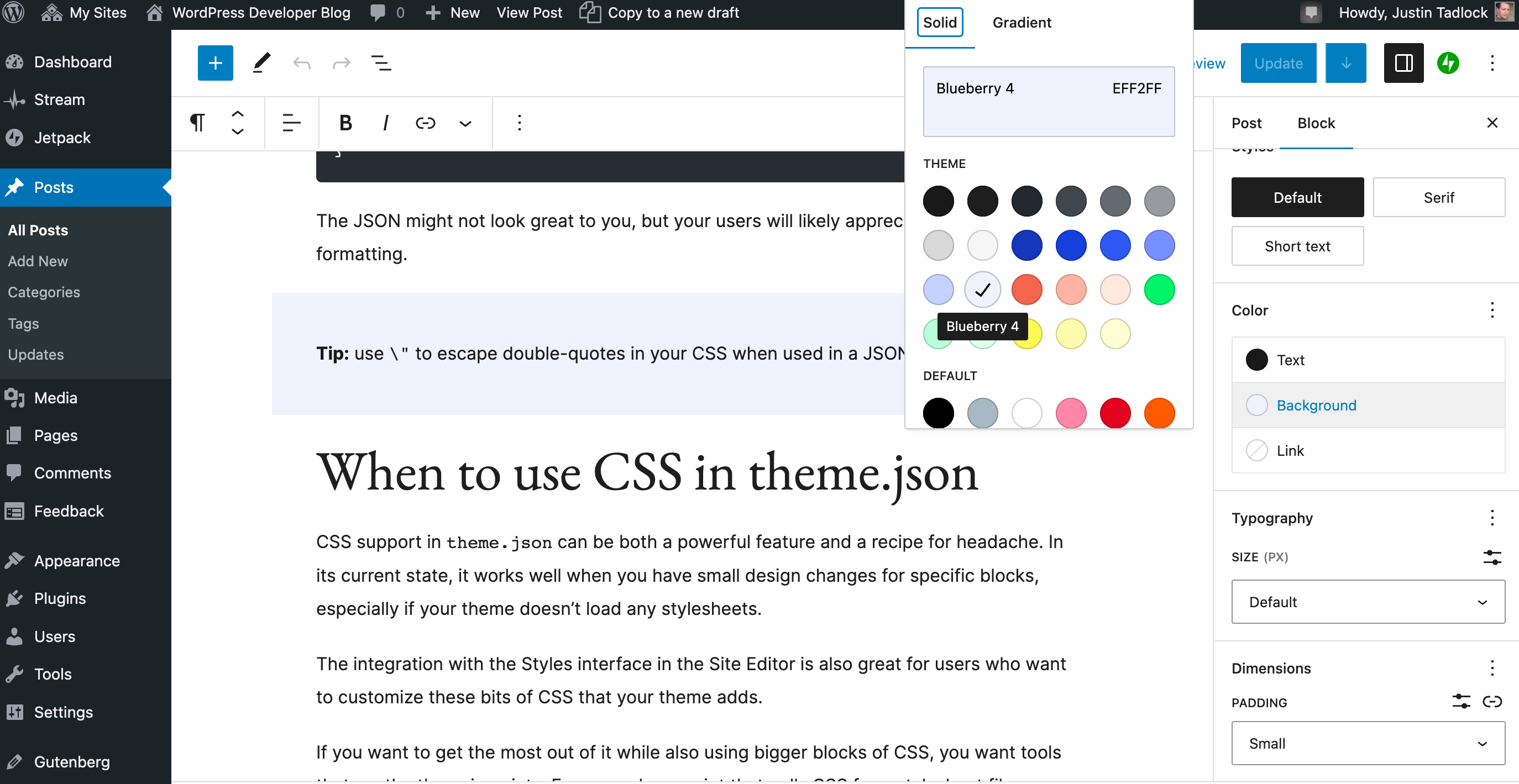Toggle the Settings sidebar panel
Viewport: 1519px width, 784px height.
pyautogui.click(x=1403, y=63)
